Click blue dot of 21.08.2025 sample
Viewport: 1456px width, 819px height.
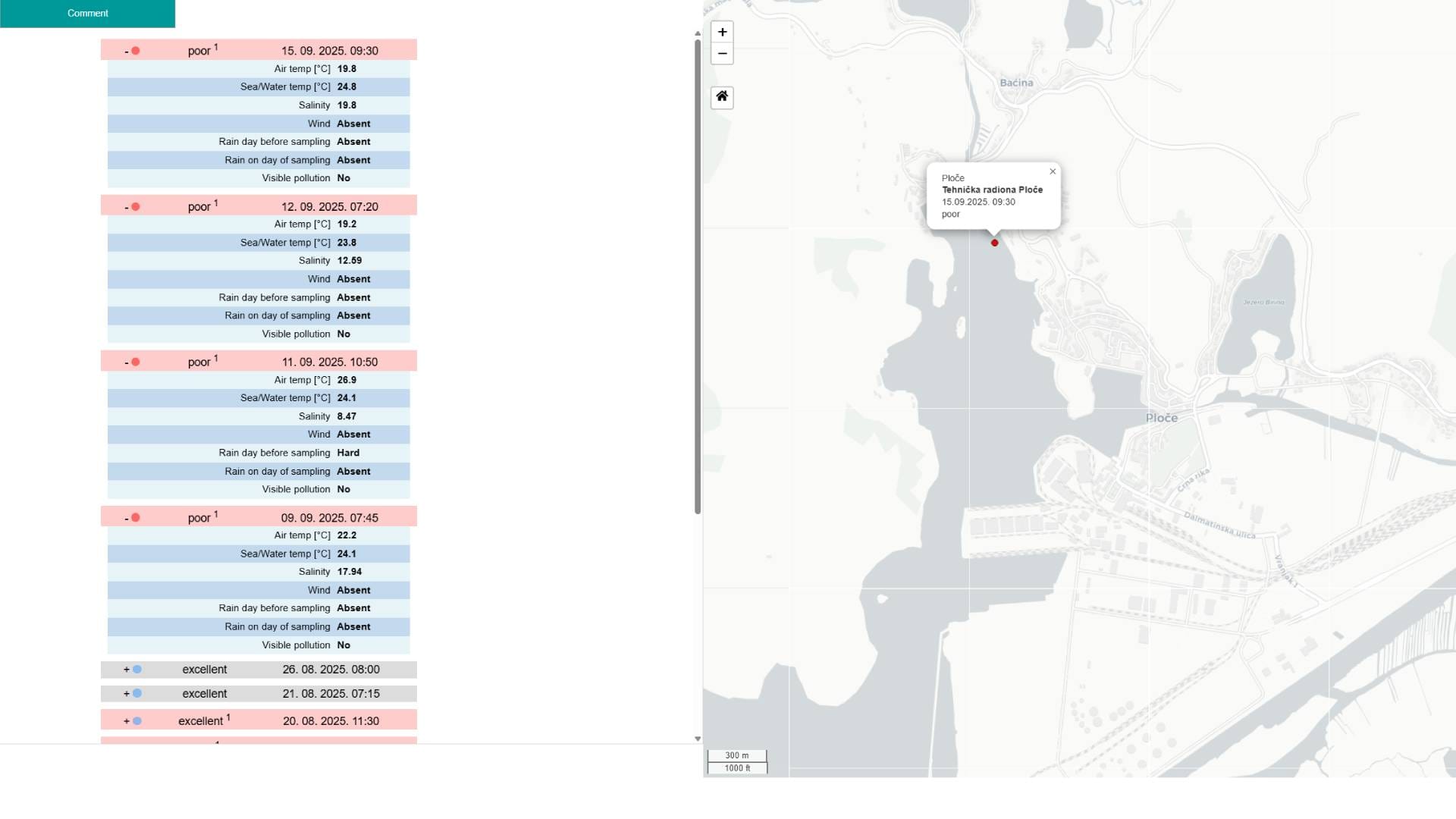(137, 693)
